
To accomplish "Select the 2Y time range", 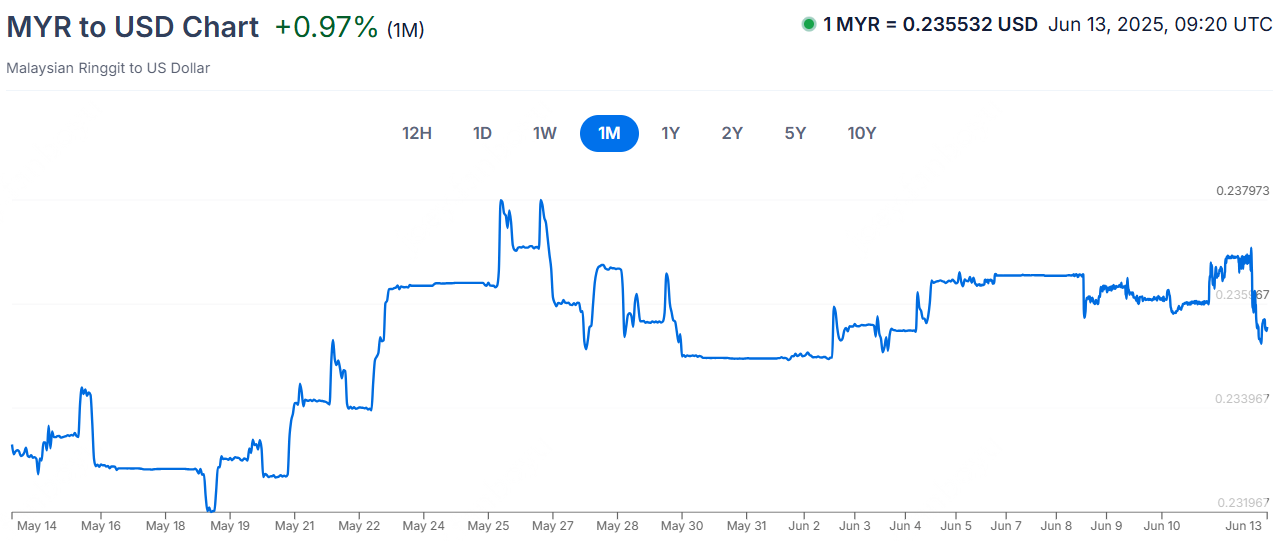I will (732, 133).
